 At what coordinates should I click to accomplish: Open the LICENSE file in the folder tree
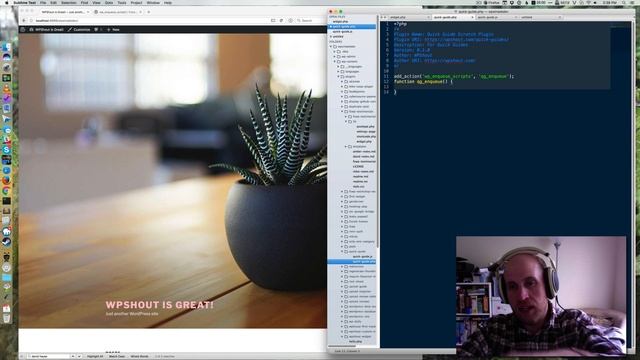(x=358, y=167)
